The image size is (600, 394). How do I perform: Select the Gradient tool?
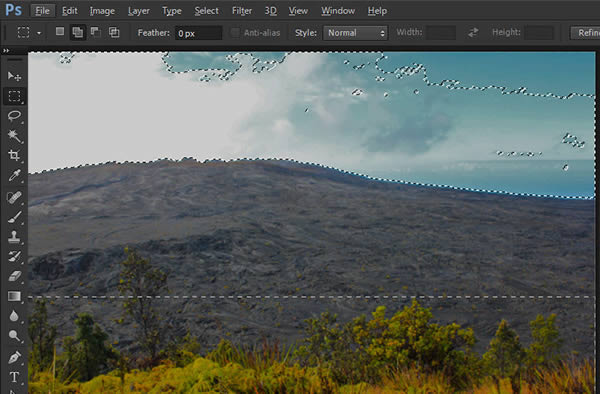tap(14, 296)
